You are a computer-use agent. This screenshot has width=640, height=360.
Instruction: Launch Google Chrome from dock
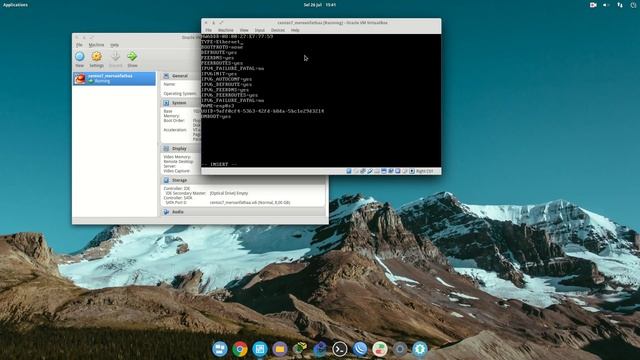(240, 349)
